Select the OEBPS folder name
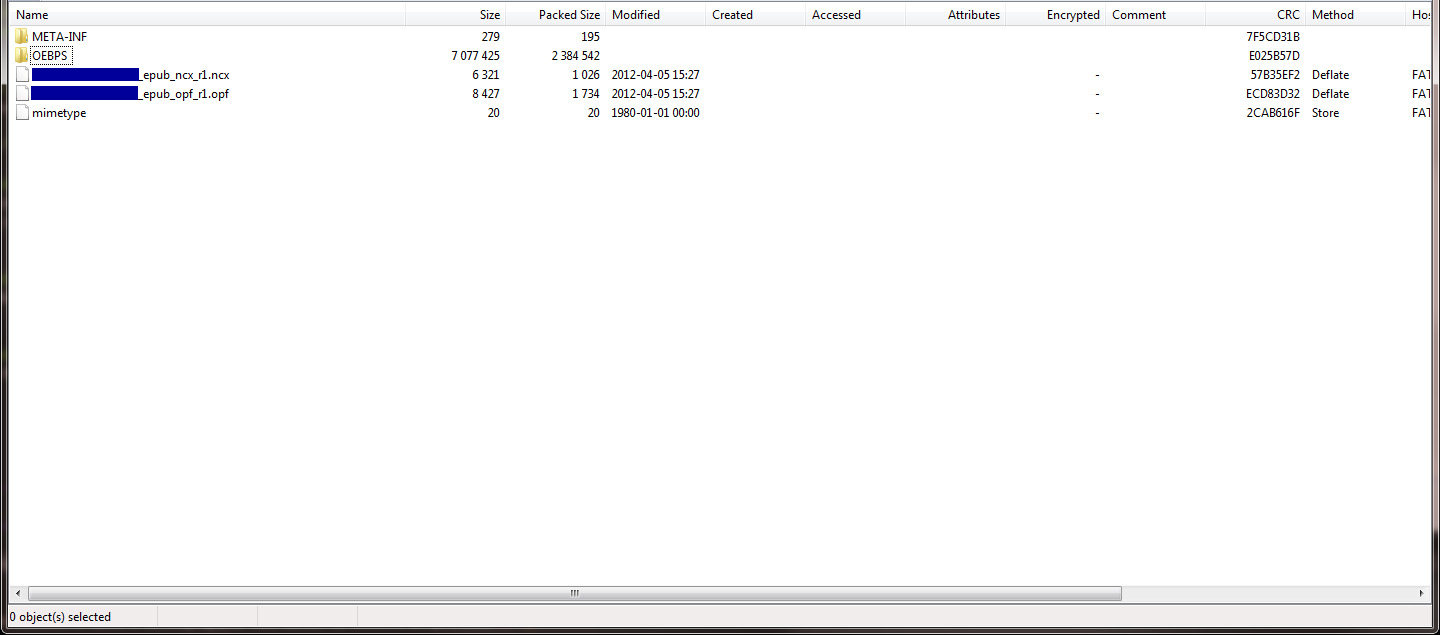 point(50,56)
